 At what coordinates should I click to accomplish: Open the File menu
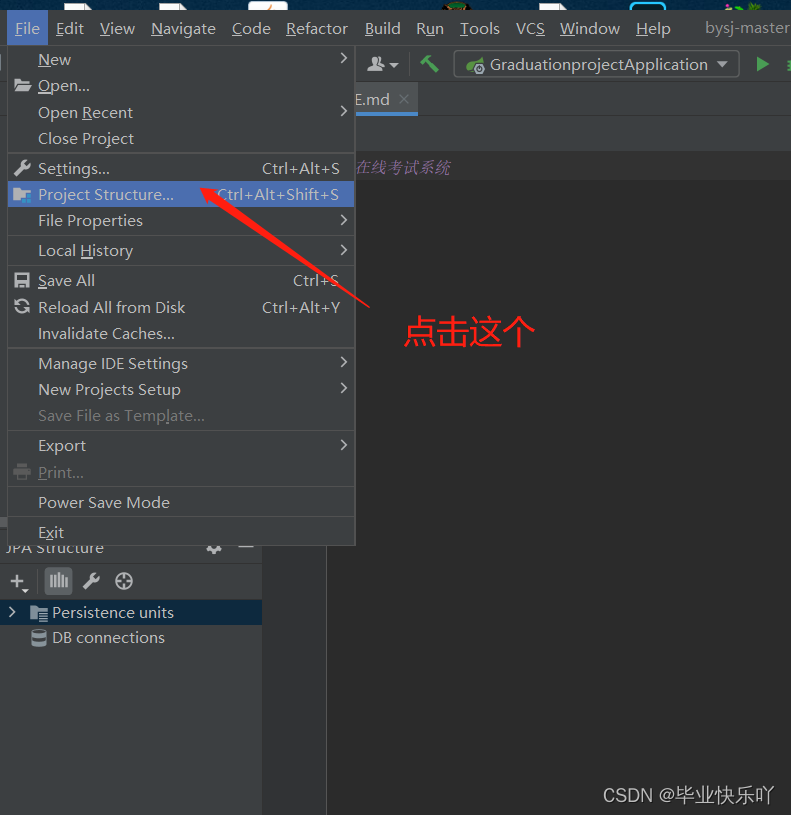28,29
